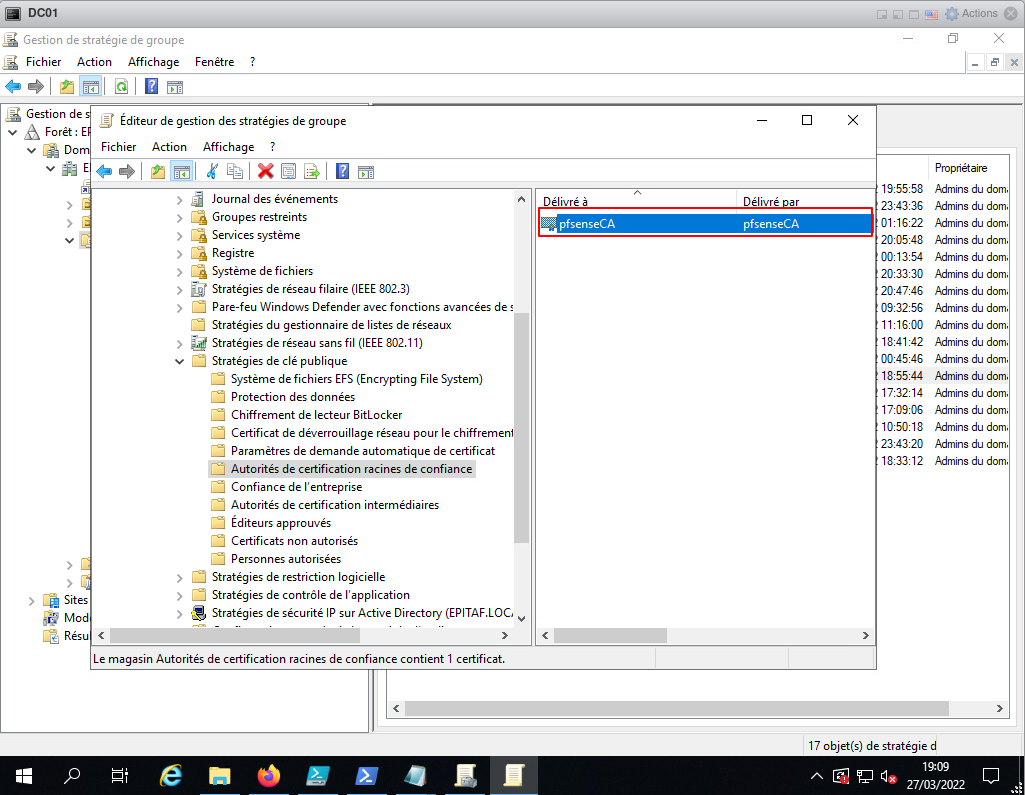This screenshot has width=1025, height=795.
Task: Sort by the Délivré par column header
Action: click(x=770, y=202)
